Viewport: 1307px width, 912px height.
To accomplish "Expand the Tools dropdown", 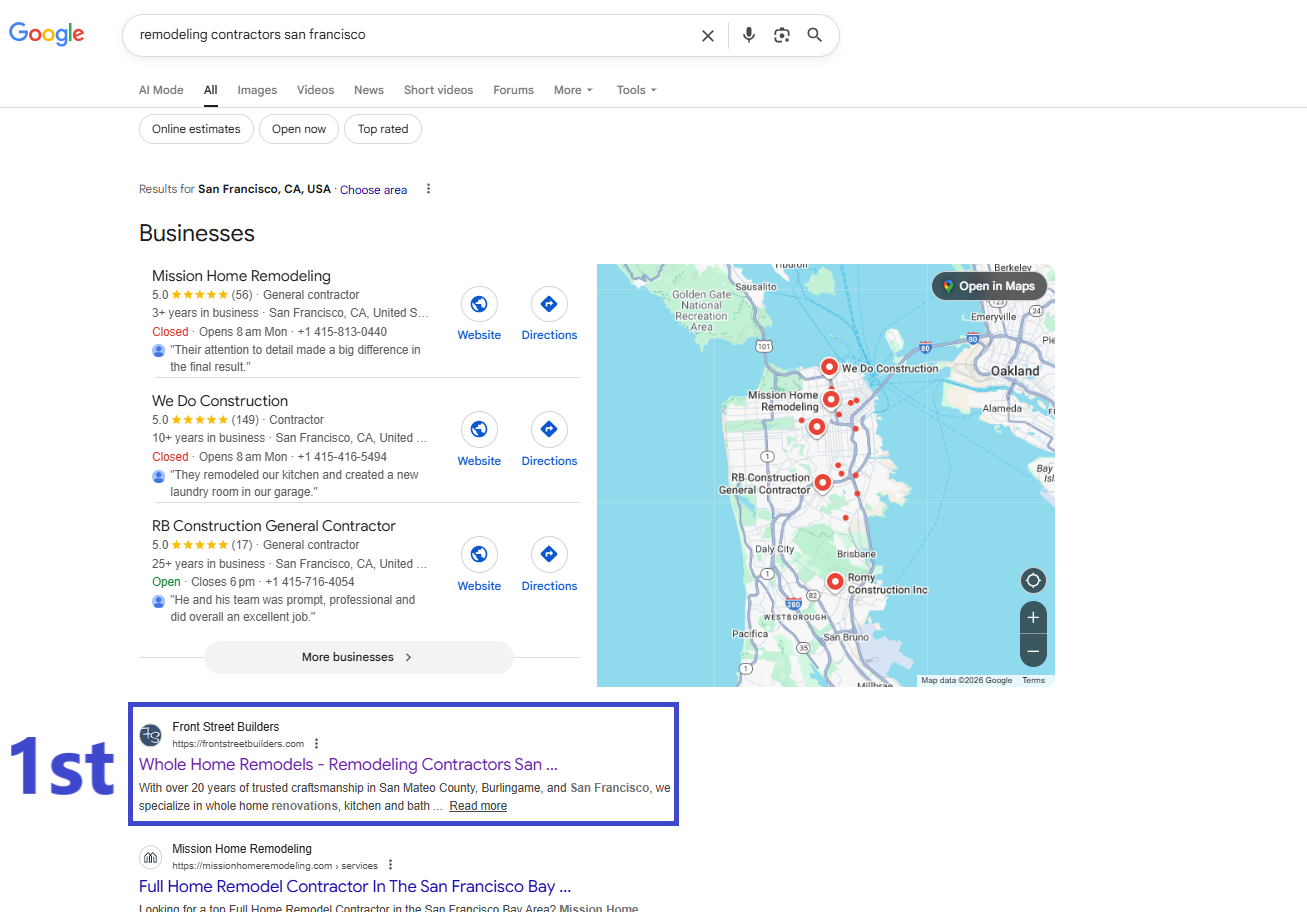I will click(x=636, y=90).
